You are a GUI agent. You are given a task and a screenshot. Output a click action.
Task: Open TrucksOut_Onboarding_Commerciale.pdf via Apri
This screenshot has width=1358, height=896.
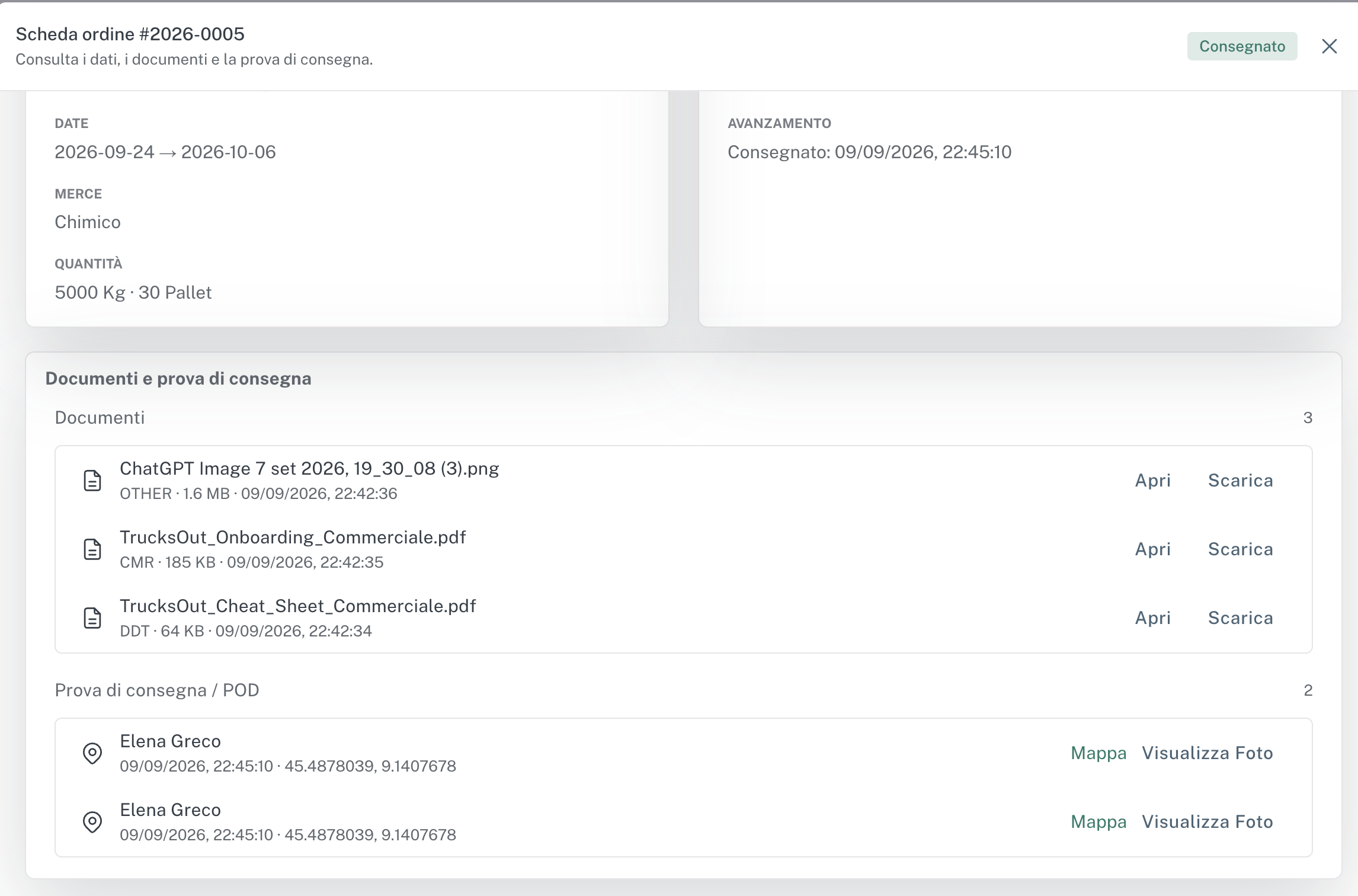coord(1152,549)
